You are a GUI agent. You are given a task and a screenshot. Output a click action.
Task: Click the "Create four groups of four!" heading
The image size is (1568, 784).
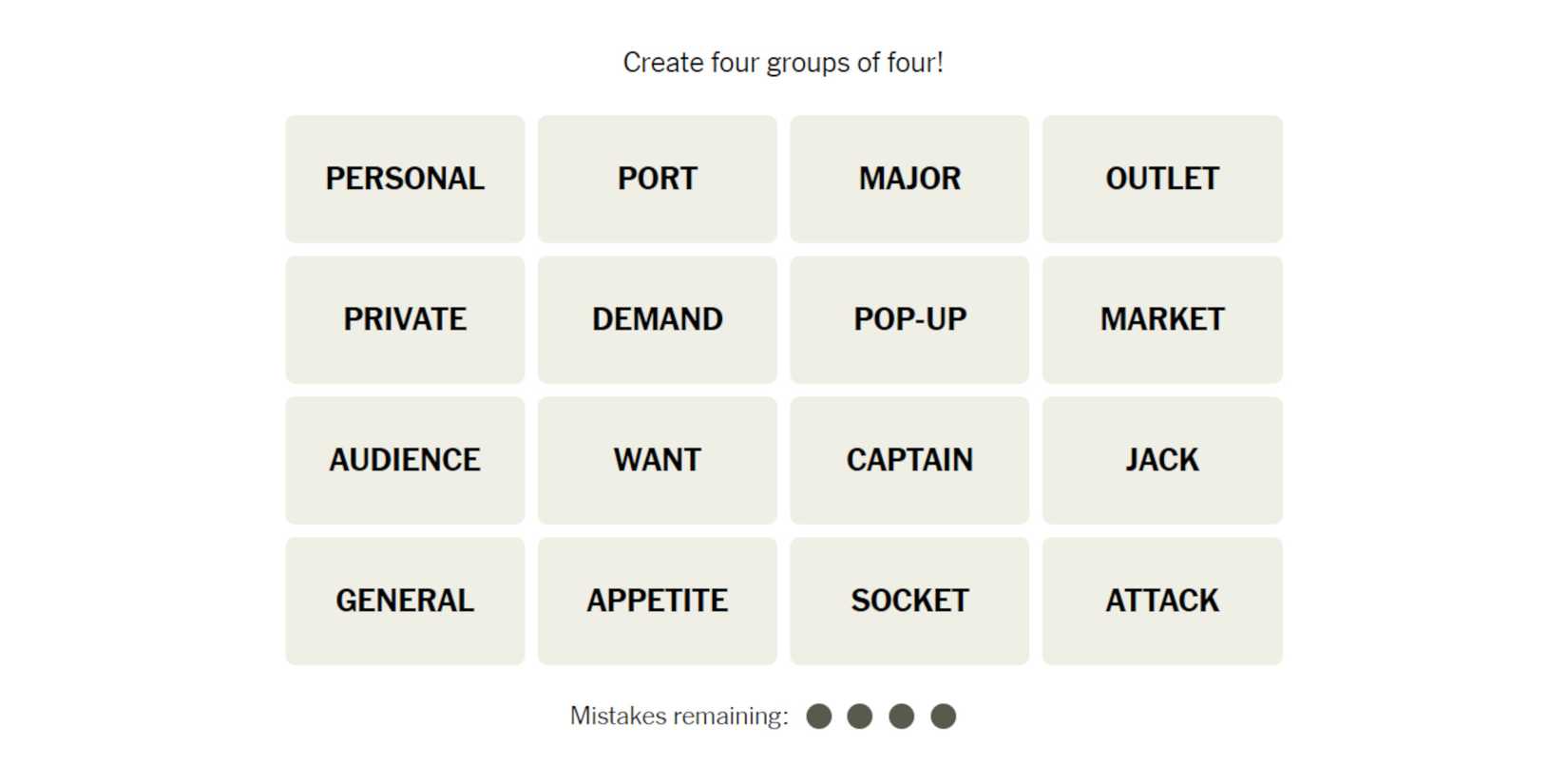click(783, 63)
